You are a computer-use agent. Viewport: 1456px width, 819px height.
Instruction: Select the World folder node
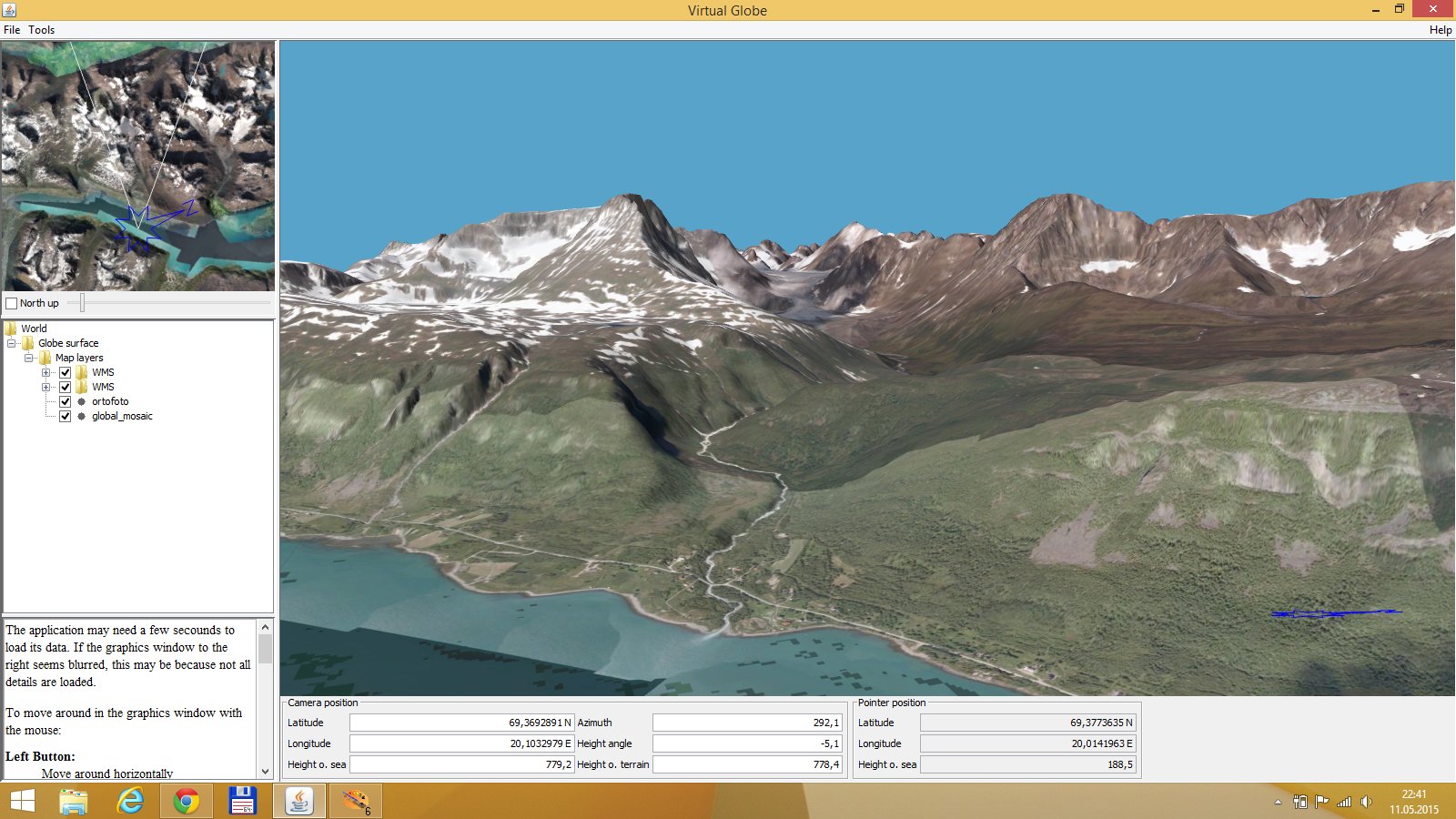[x=34, y=329]
